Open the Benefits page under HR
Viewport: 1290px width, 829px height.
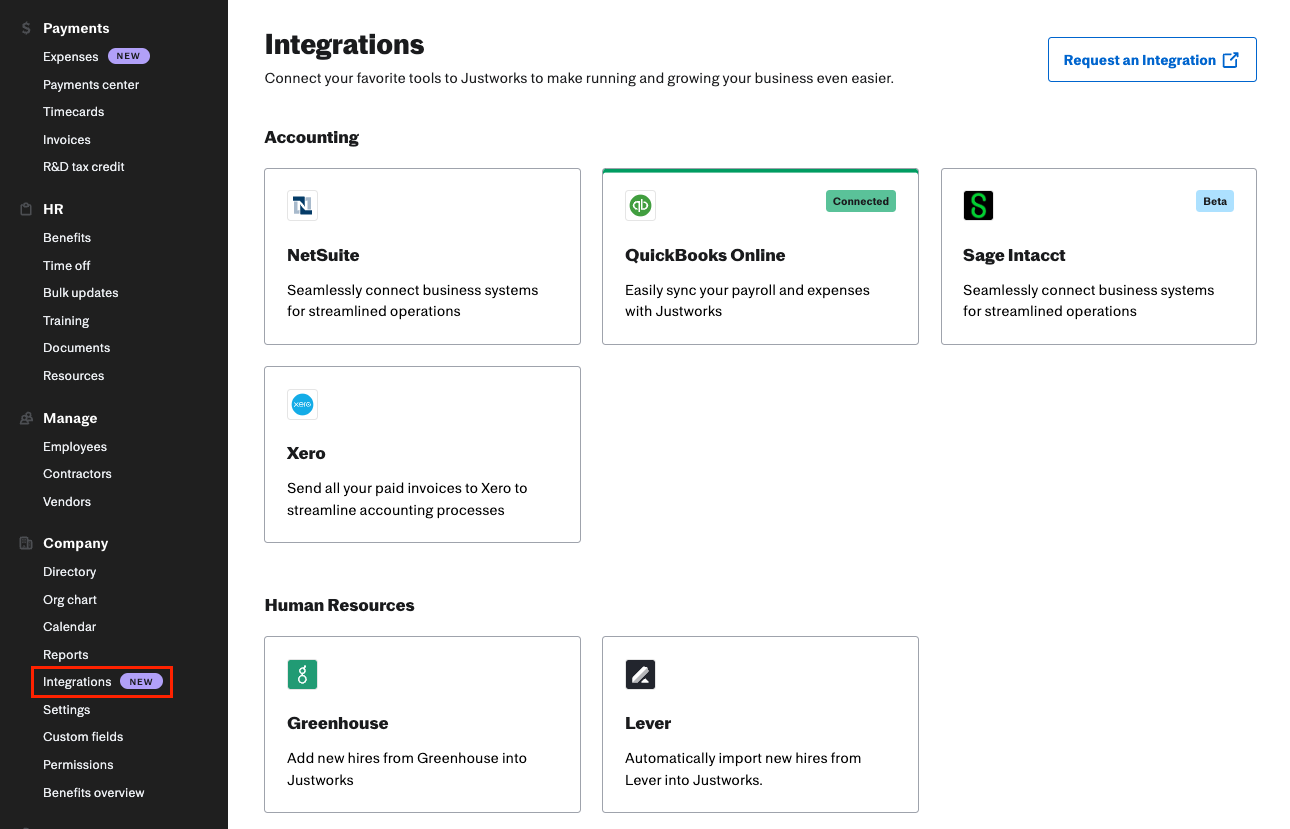pyautogui.click(x=67, y=238)
